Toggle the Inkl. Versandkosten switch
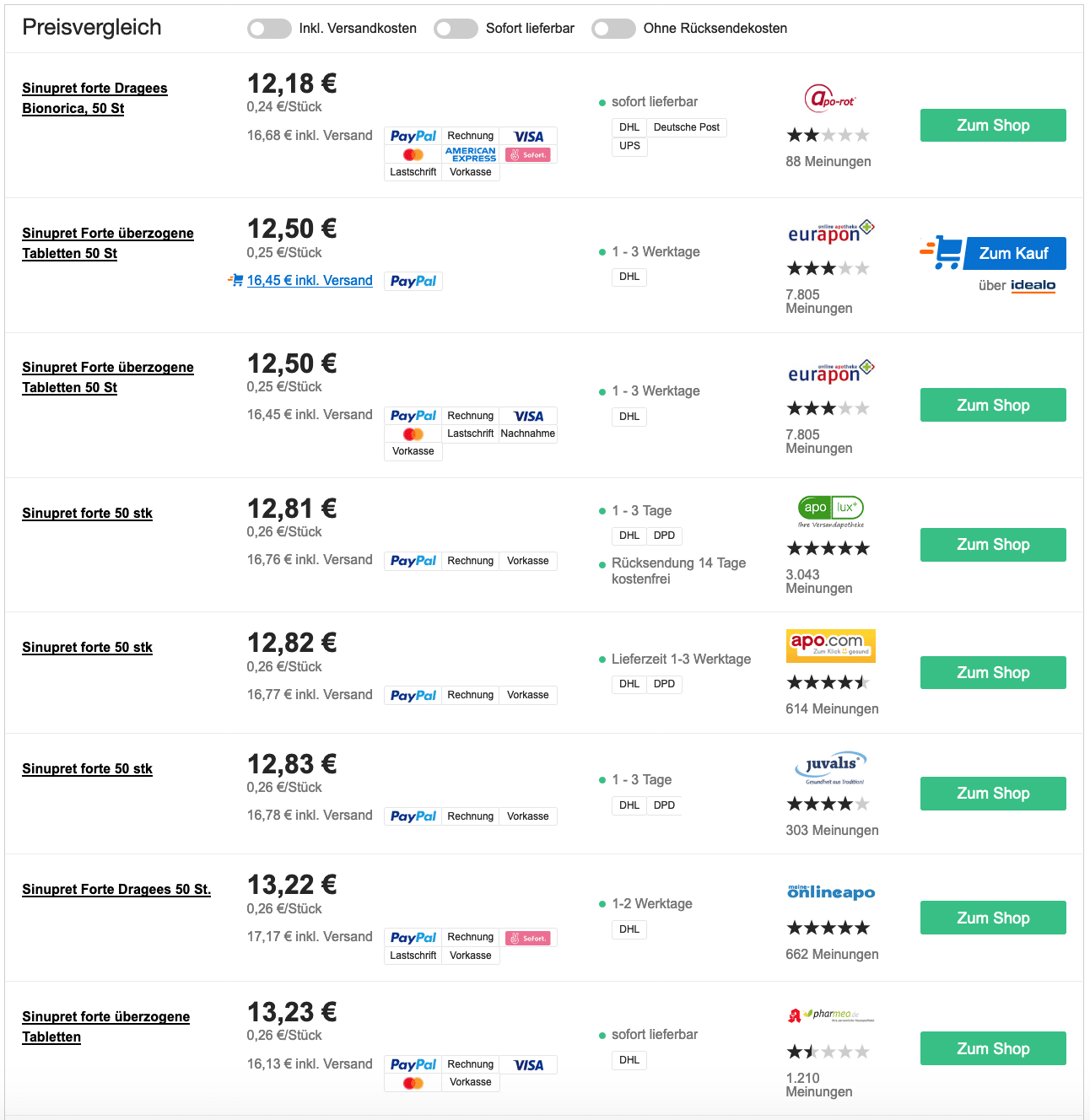The width and height of the screenshot is (1090, 1120). pos(269,29)
